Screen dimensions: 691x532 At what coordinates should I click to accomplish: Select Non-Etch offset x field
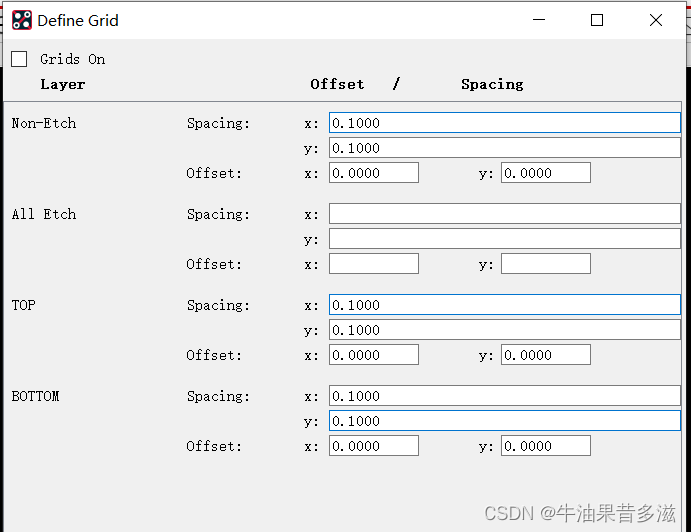[373, 173]
